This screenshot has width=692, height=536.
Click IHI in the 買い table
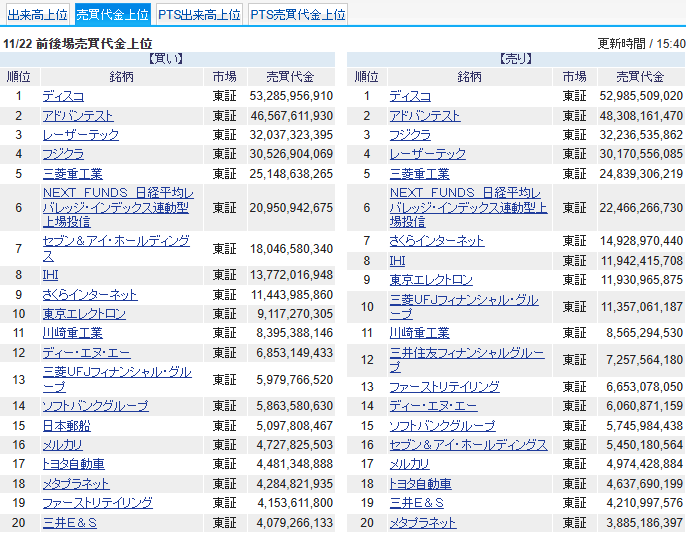tap(50, 275)
